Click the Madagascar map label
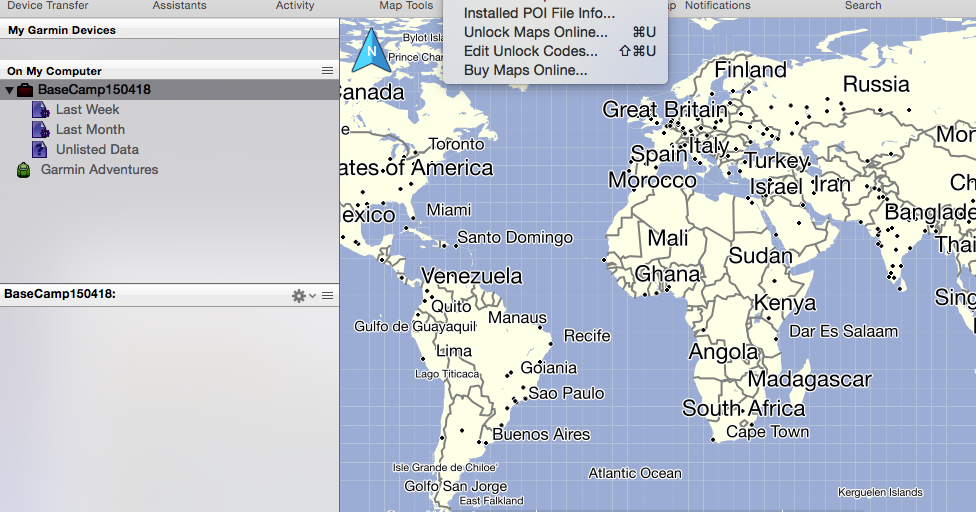 click(810, 379)
